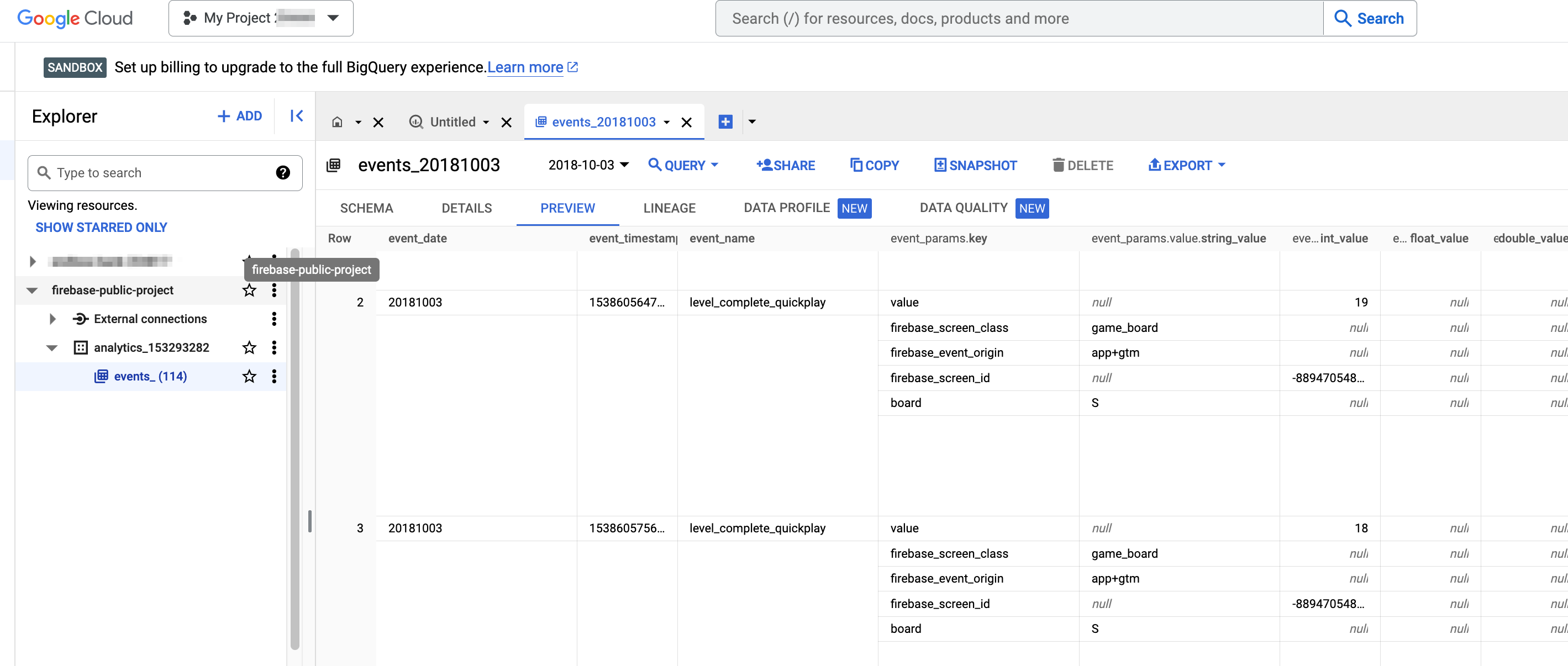Viewport: 1568px width, 666px height.
Task: Star the events_ (114) table
Action: coord(249,376)
